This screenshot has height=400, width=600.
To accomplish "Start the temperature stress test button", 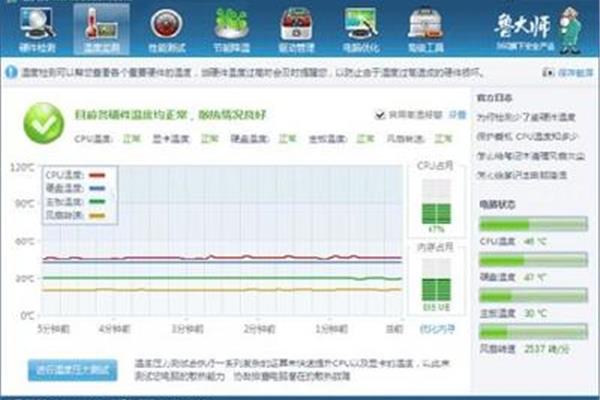I will coord(72,370).
